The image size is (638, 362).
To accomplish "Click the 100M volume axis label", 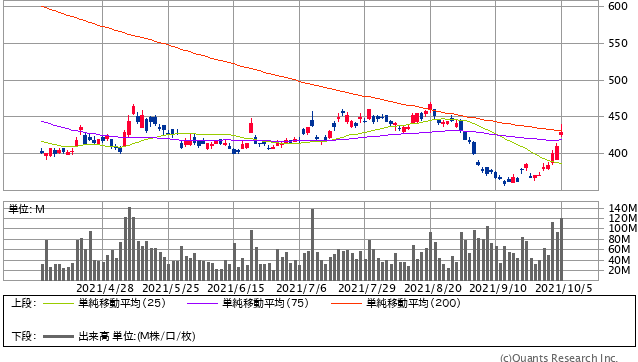I will 623,229.
